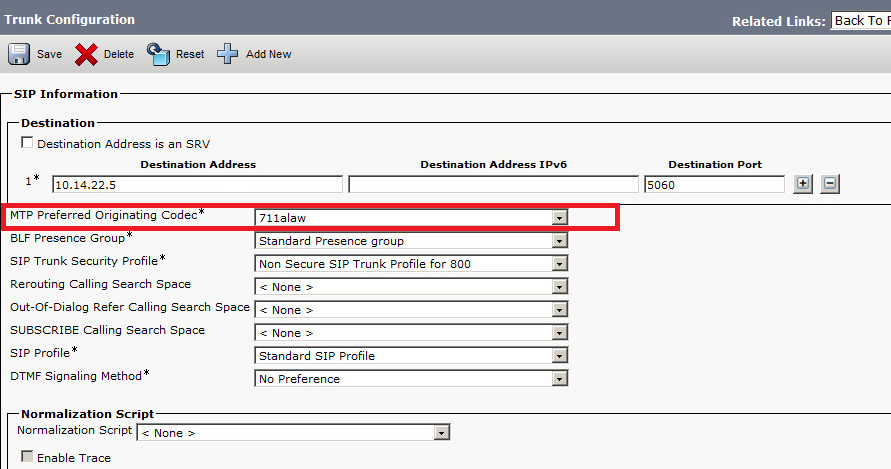891x469 pixels.
Task: Click the Reset icon in toolbar
Action: click(159, 54)
